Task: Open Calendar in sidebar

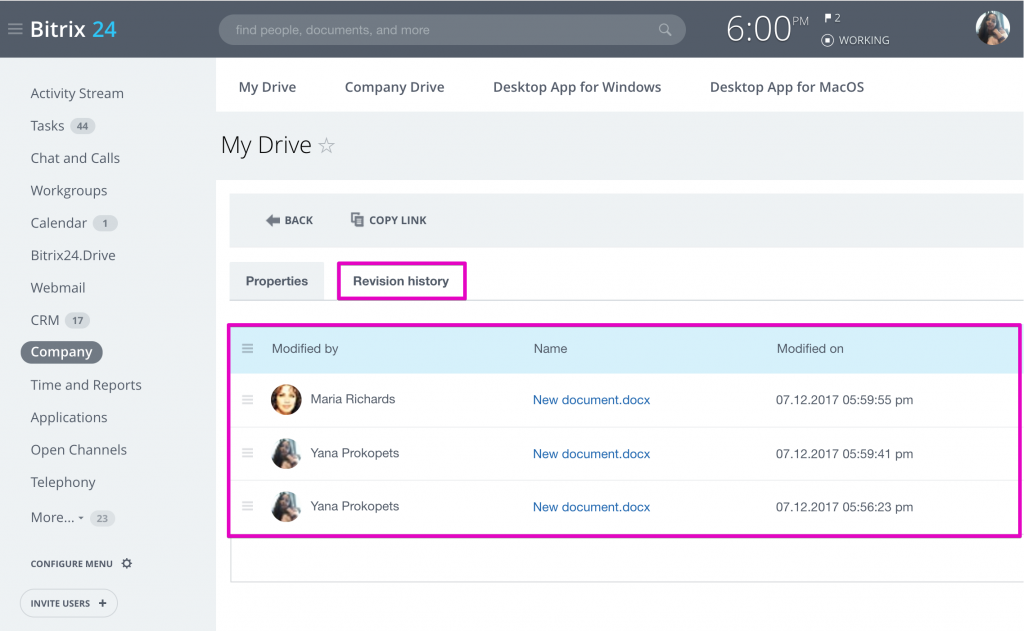Action: coord(58,223)
